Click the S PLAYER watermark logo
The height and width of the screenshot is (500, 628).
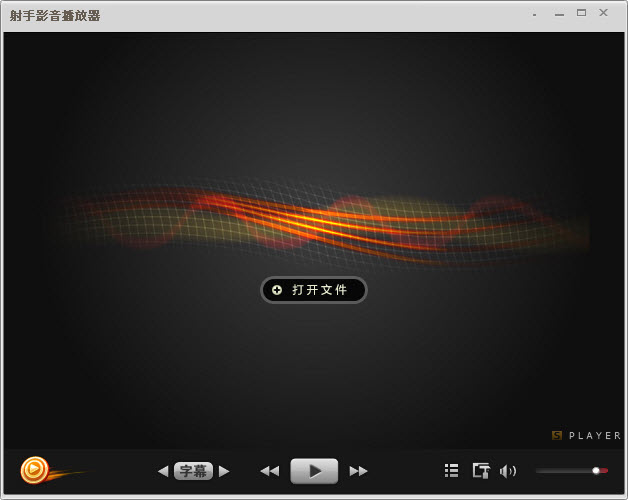point(586,436)
